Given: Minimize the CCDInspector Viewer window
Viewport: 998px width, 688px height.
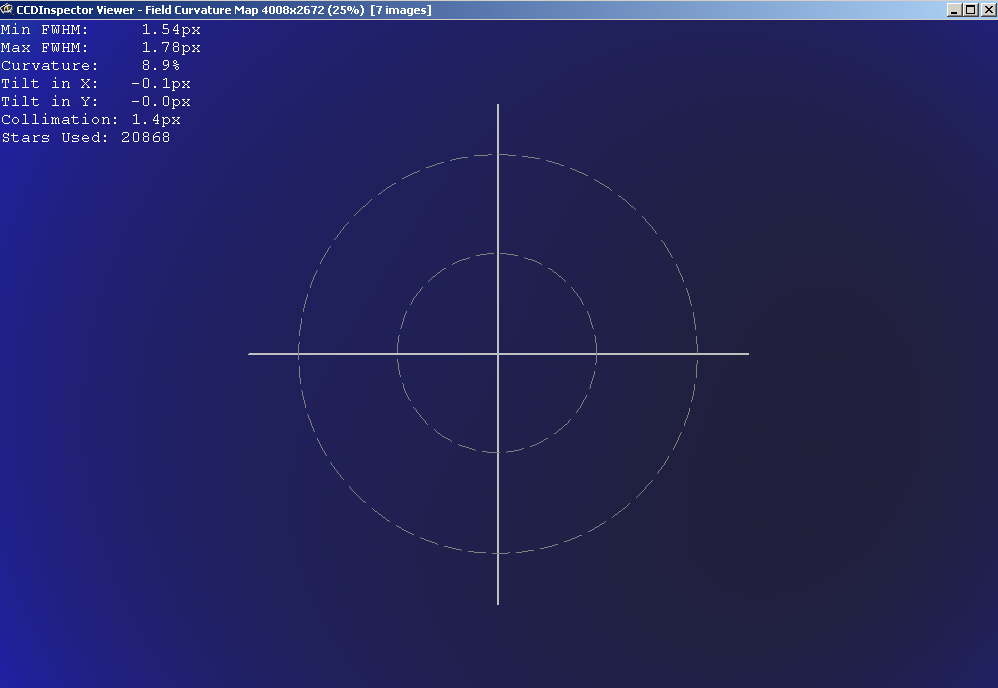Looking at the screenshot, I should point(954,9).
